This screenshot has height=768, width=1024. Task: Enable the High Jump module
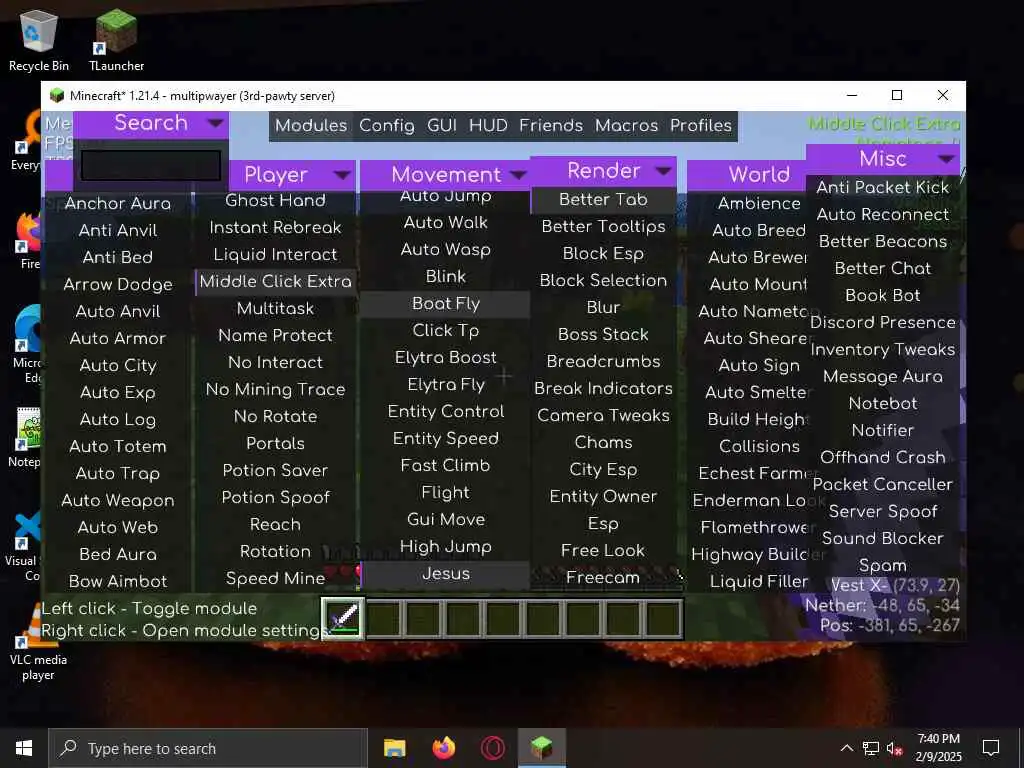(x=445, y=547)
